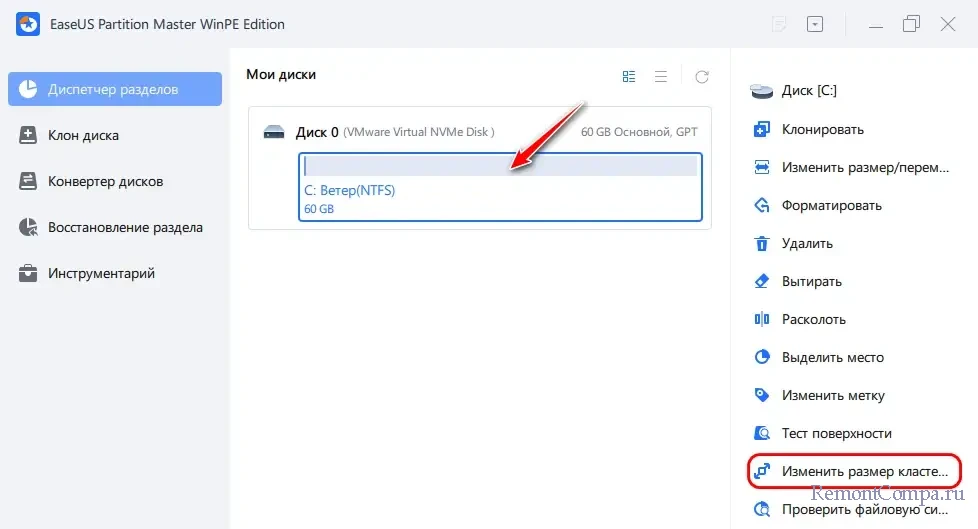Click the trash can Удалить icon

pyautogui.click(x=762, y=243)
